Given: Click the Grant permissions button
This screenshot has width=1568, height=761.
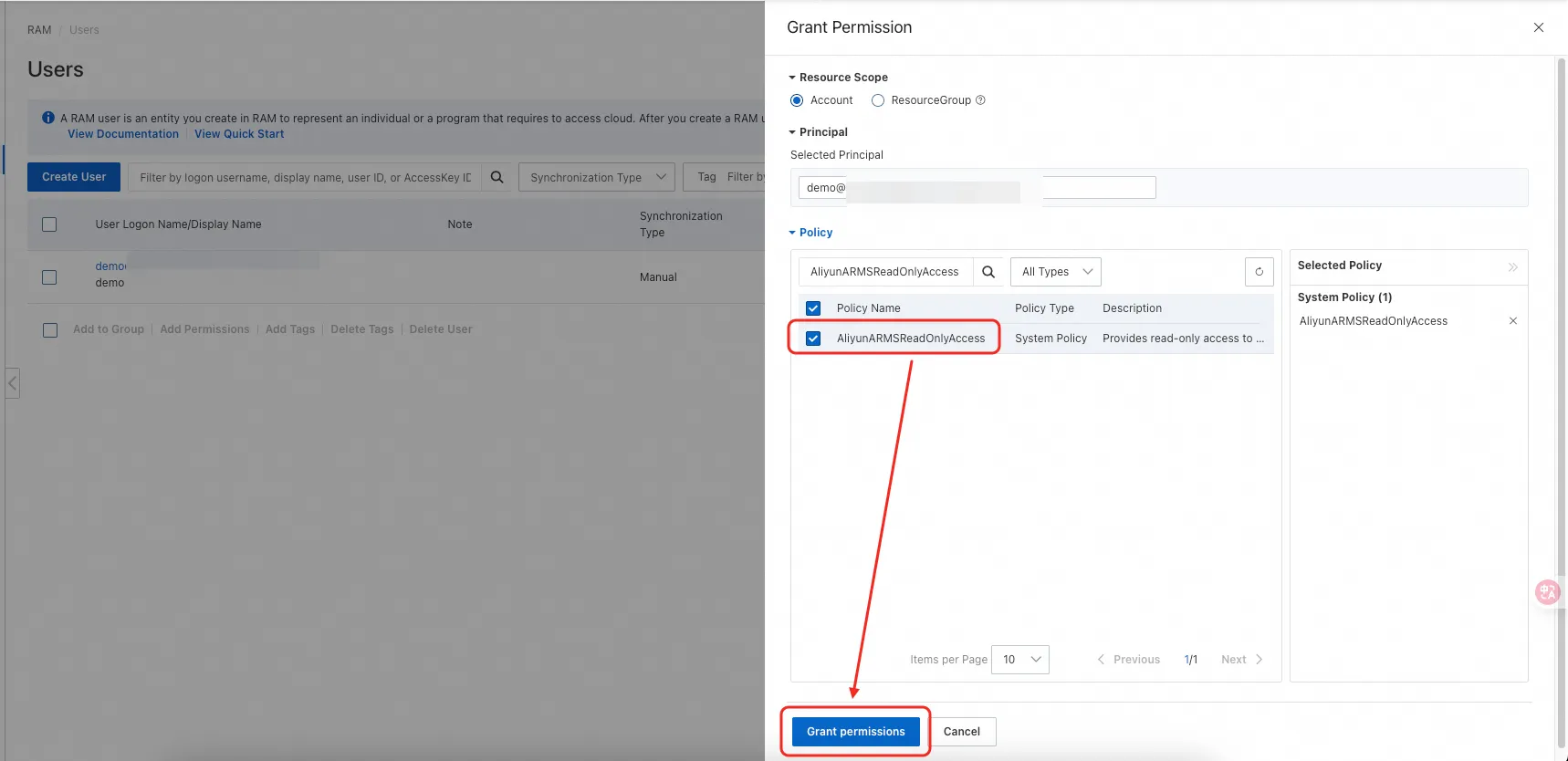Looking at the screenshot, I should point(855,732).
